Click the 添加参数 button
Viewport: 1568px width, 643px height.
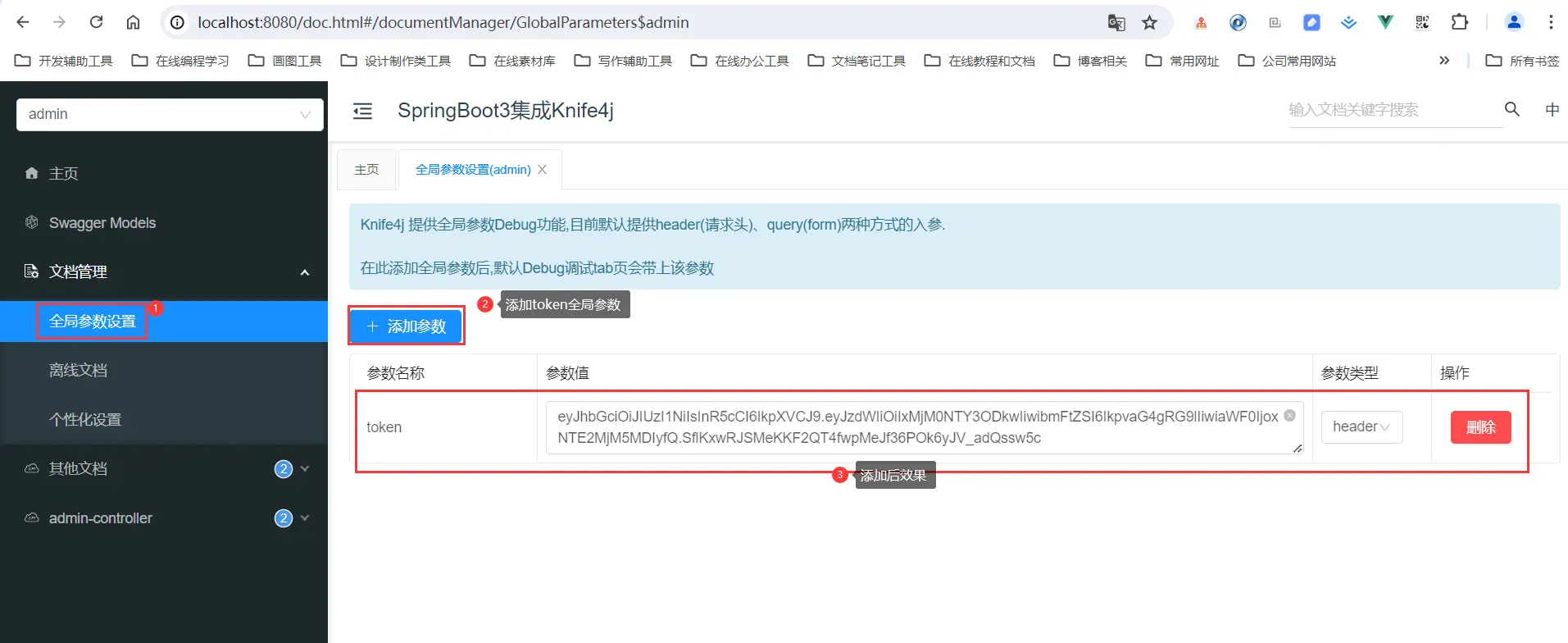tap(407, 326)
